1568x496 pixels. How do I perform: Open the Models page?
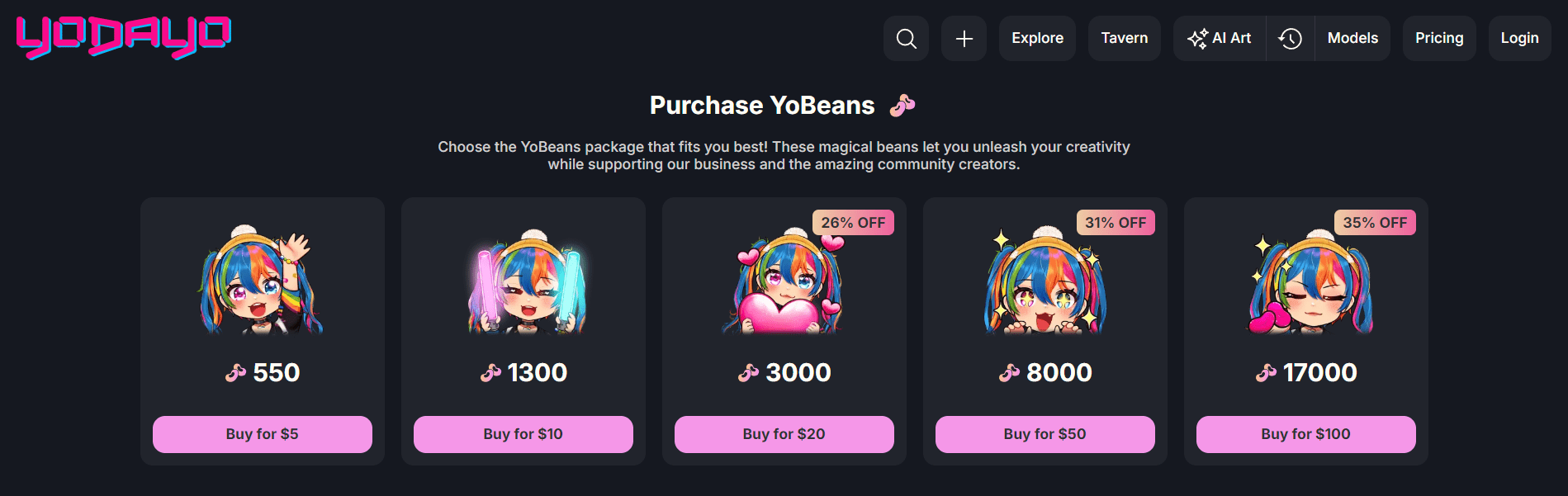(x=1352, y=38)
